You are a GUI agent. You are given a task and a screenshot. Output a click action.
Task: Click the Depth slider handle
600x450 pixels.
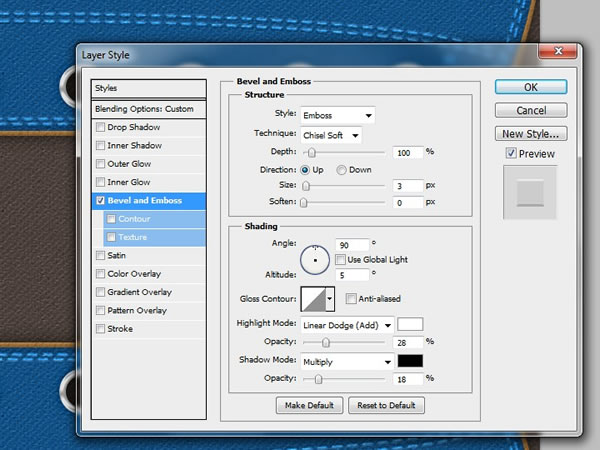[x=311, y=153]
